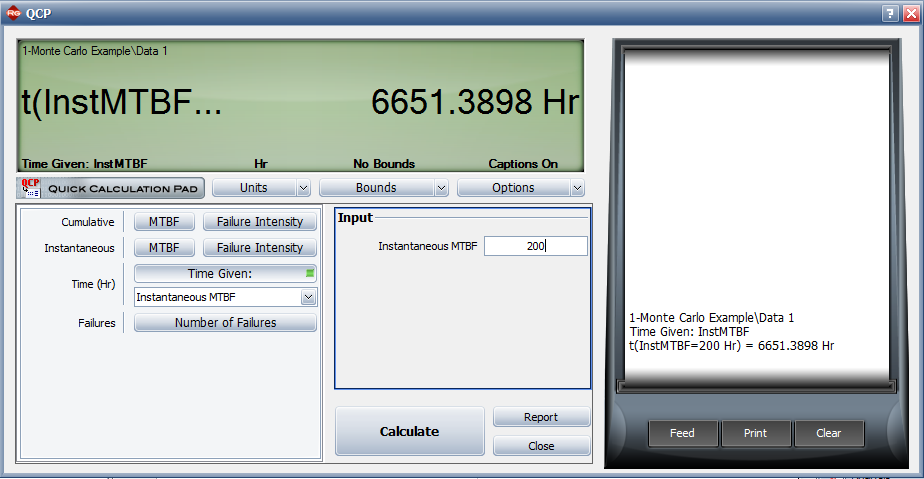Click tape line 'Time Given: InstMTBF'

click(689, 332)
